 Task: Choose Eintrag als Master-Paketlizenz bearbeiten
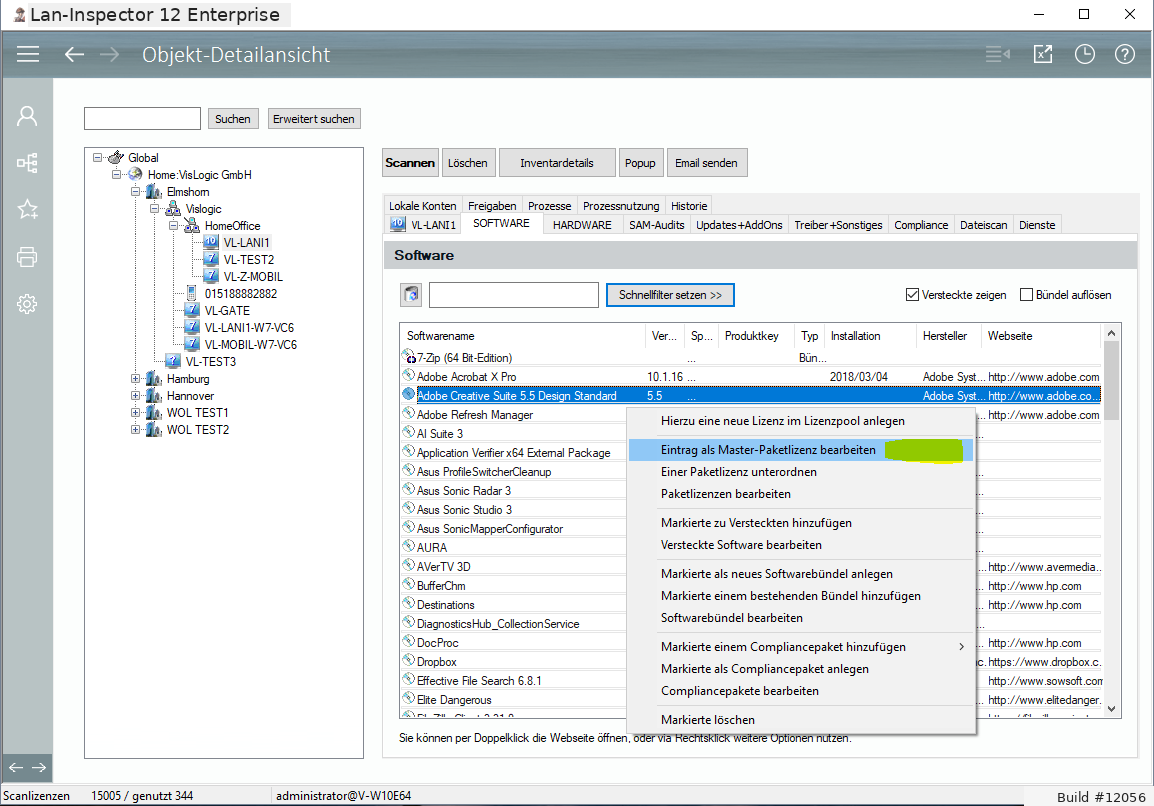click(801, 450)
